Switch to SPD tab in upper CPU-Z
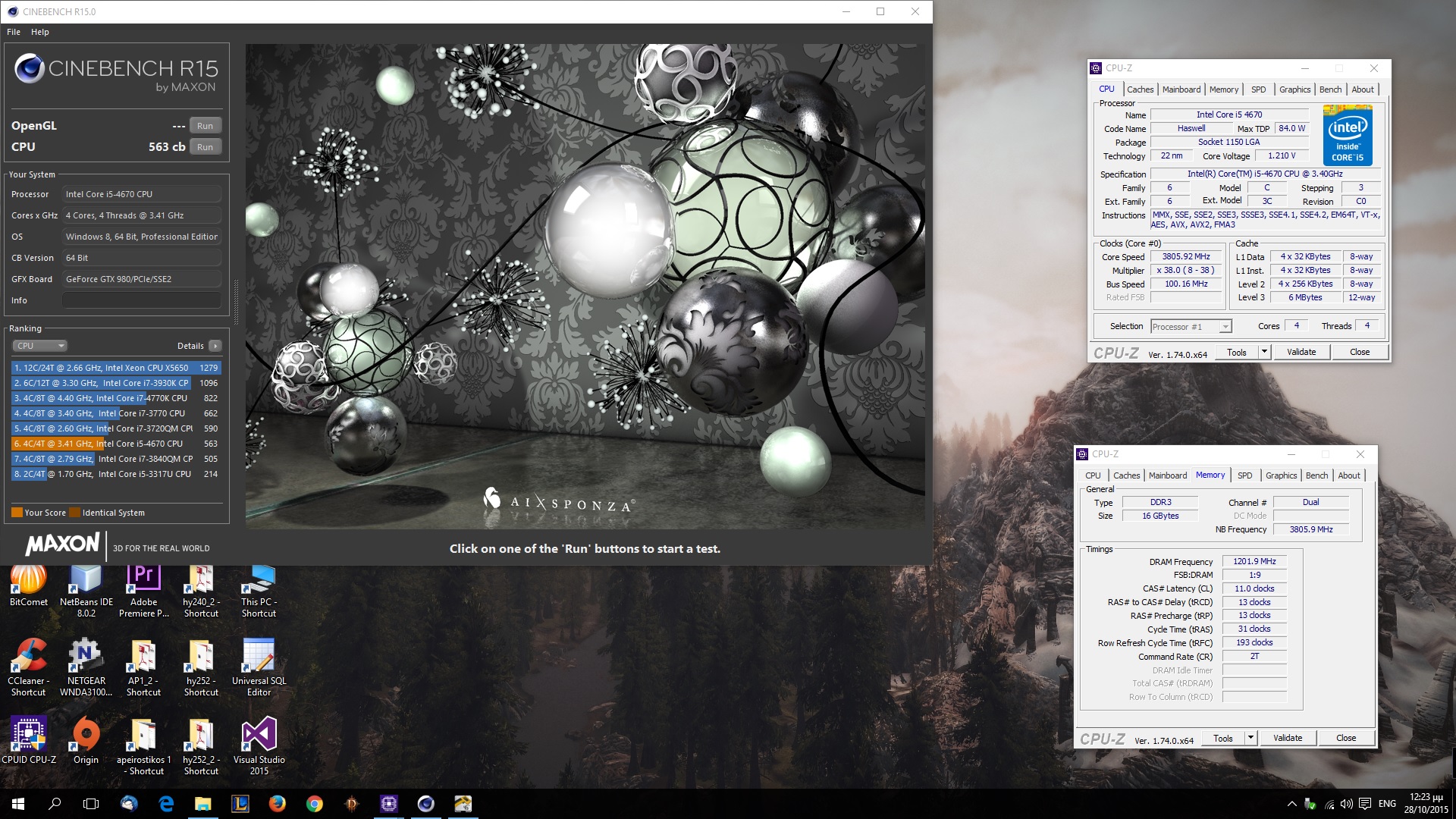The height and width of the screenshot is (819, 1456). pos(1259,89)
